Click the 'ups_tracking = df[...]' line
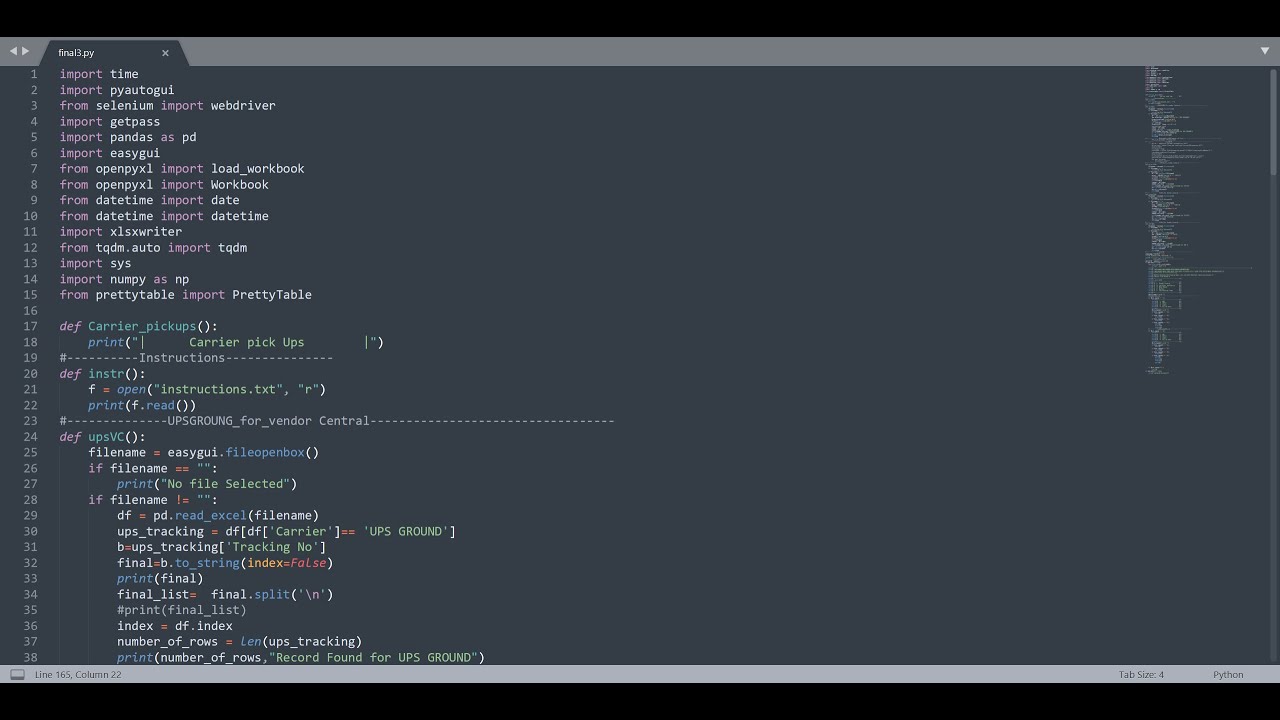Viewport: 1280px width, 720px height. (286, 531)
